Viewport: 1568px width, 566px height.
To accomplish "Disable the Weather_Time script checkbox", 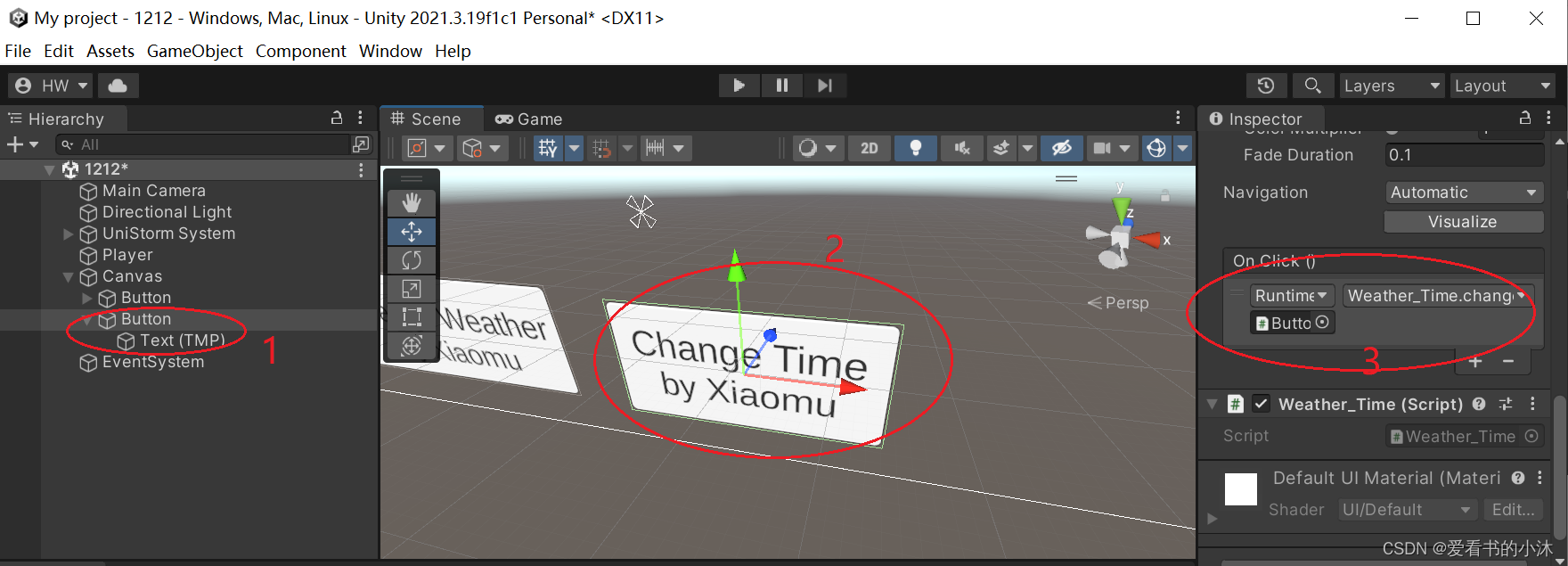I will (1262, 404).
